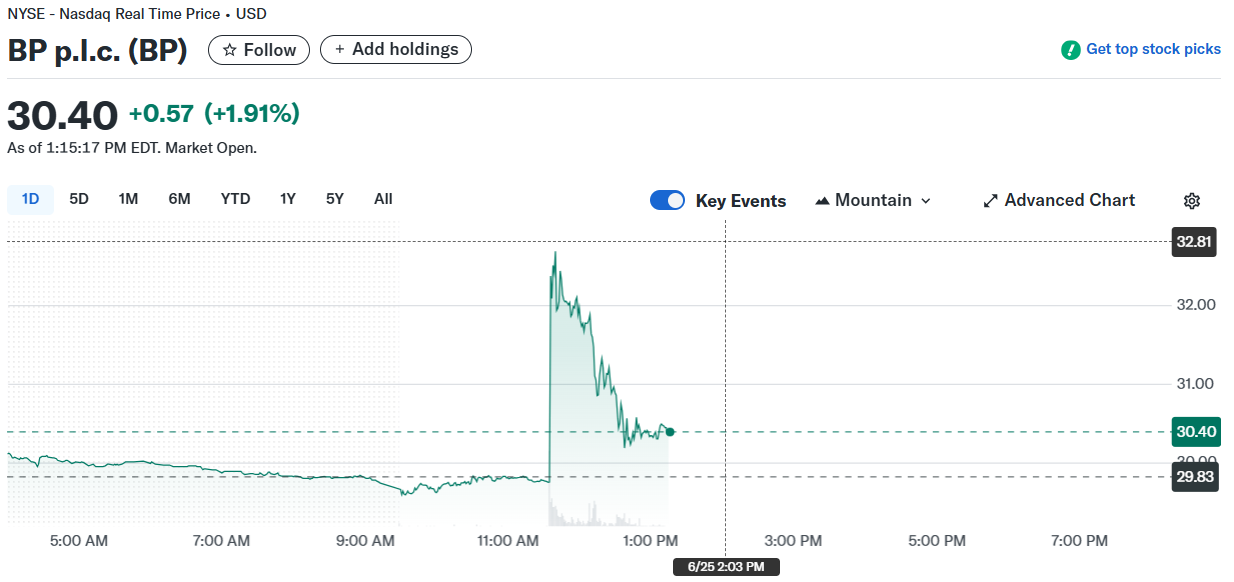Click the green top stock picks badge icon
Screen dimensions: 1234x582
[x=1071, y=49]
